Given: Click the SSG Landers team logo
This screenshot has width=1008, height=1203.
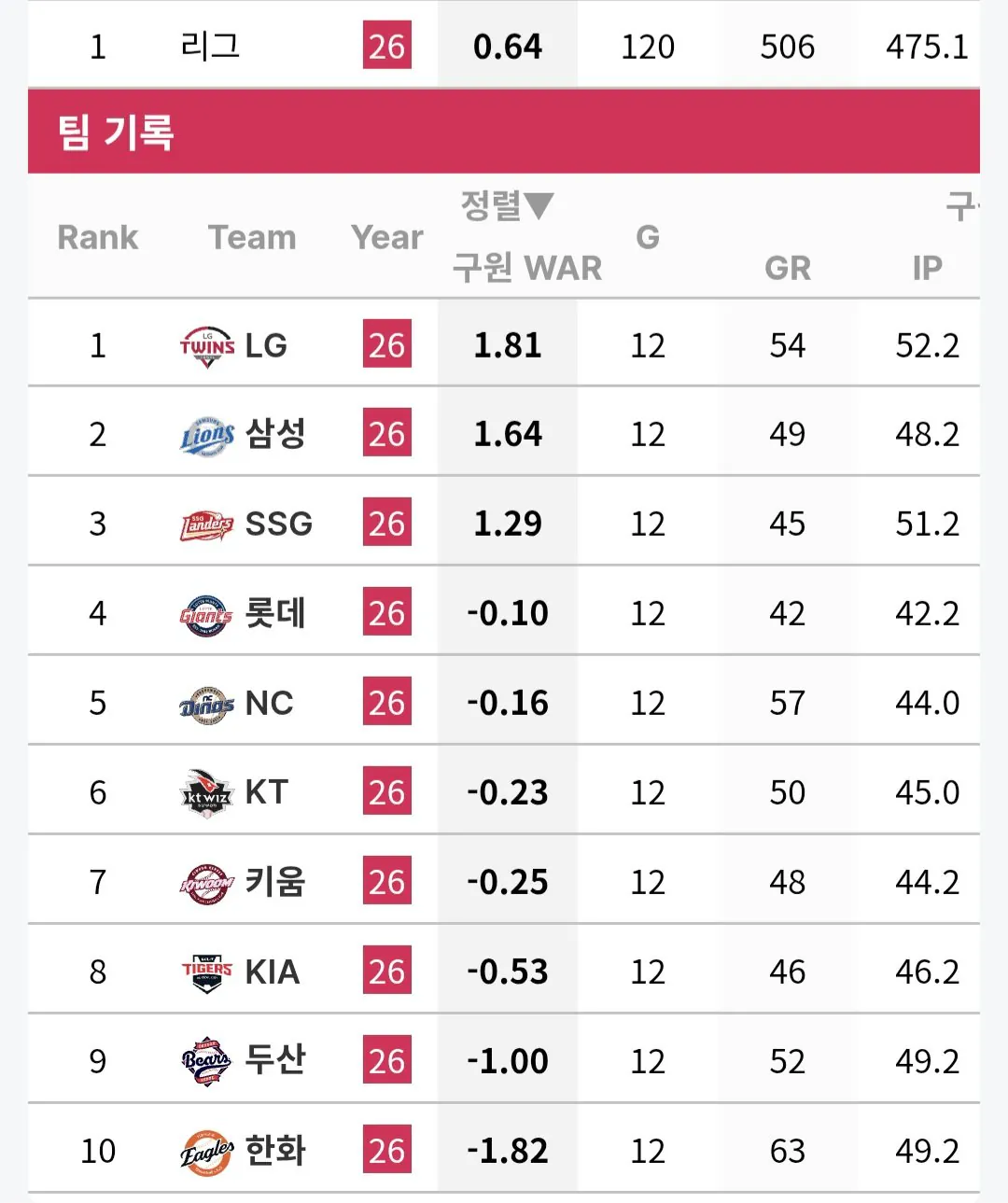Looking at the screenshot, I should click(x=207, y=525).
